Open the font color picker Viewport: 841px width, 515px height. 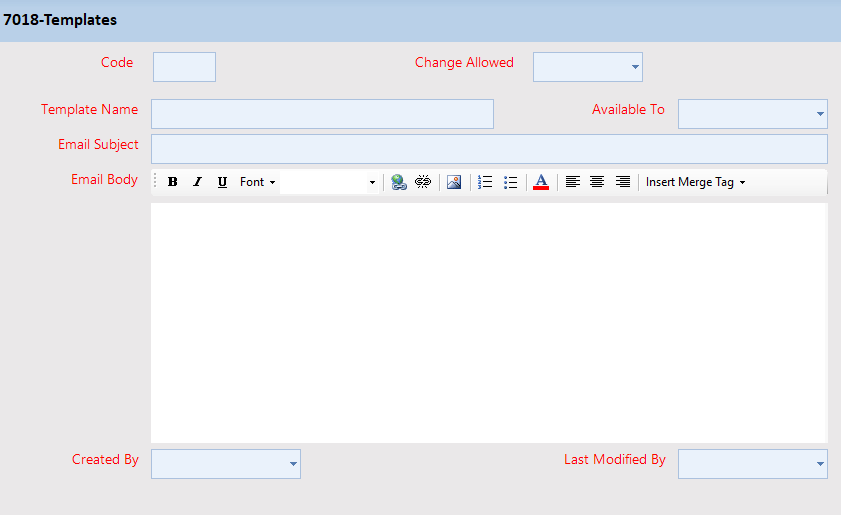tap(541, 182)
